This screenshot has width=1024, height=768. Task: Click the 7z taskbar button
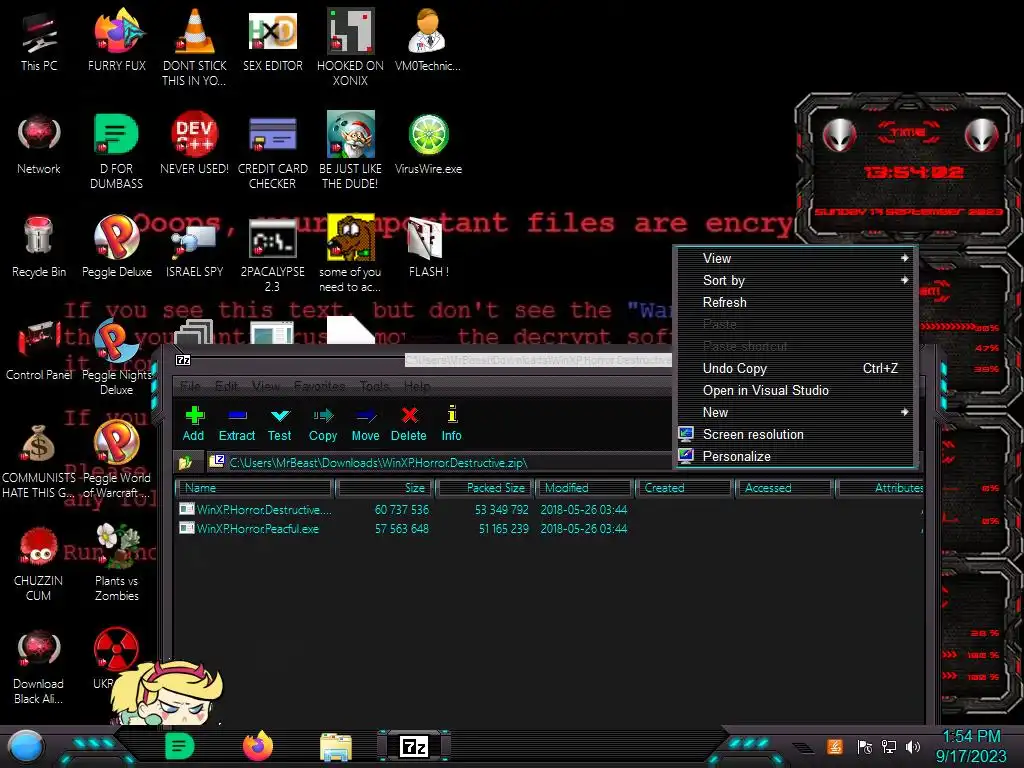click(414, 746)
